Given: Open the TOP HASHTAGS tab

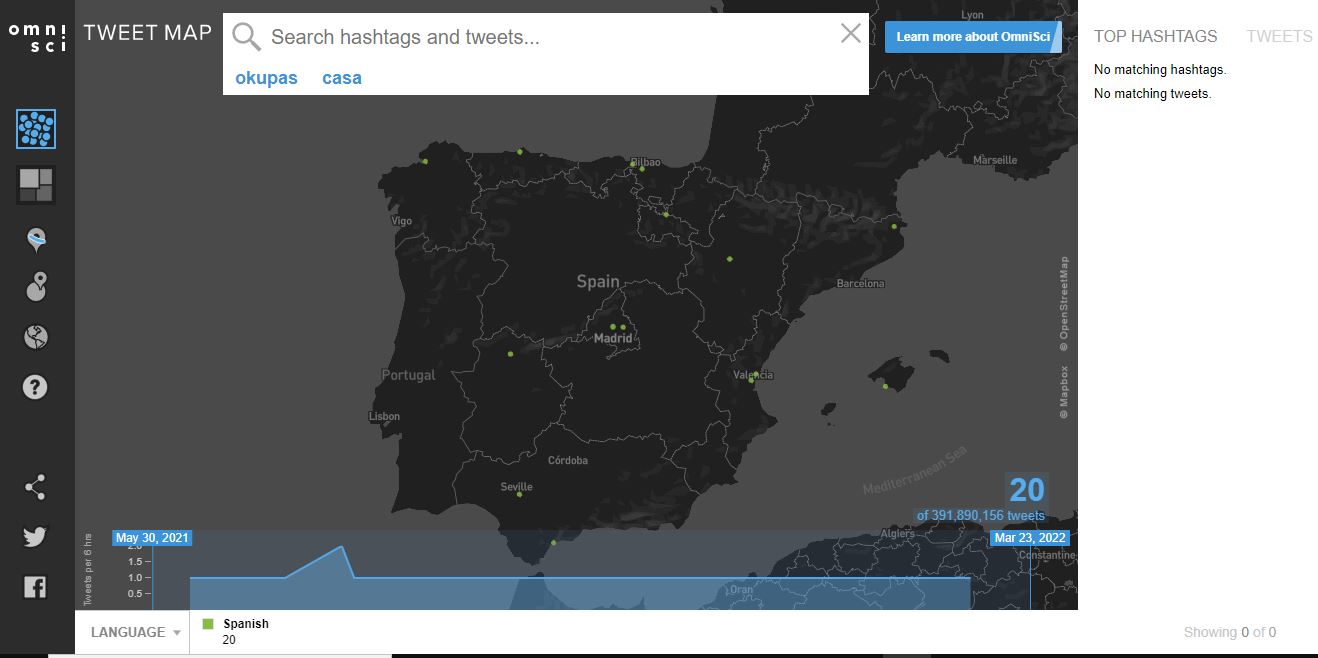Looking at the screenshot, I should pyautogui.click(x=1156, y=36).
